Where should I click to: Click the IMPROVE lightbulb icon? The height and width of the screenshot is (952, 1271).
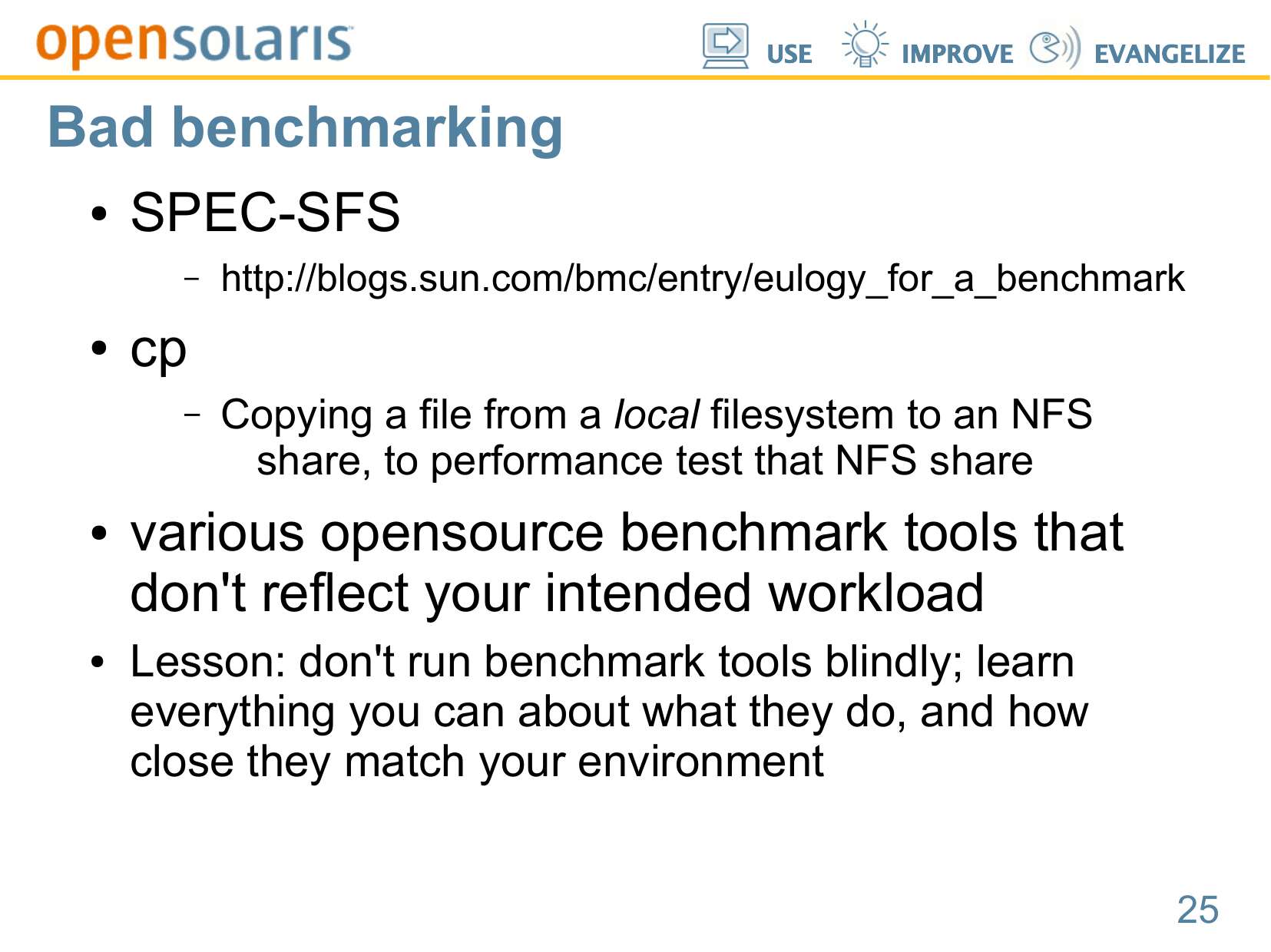pos(865,45)
